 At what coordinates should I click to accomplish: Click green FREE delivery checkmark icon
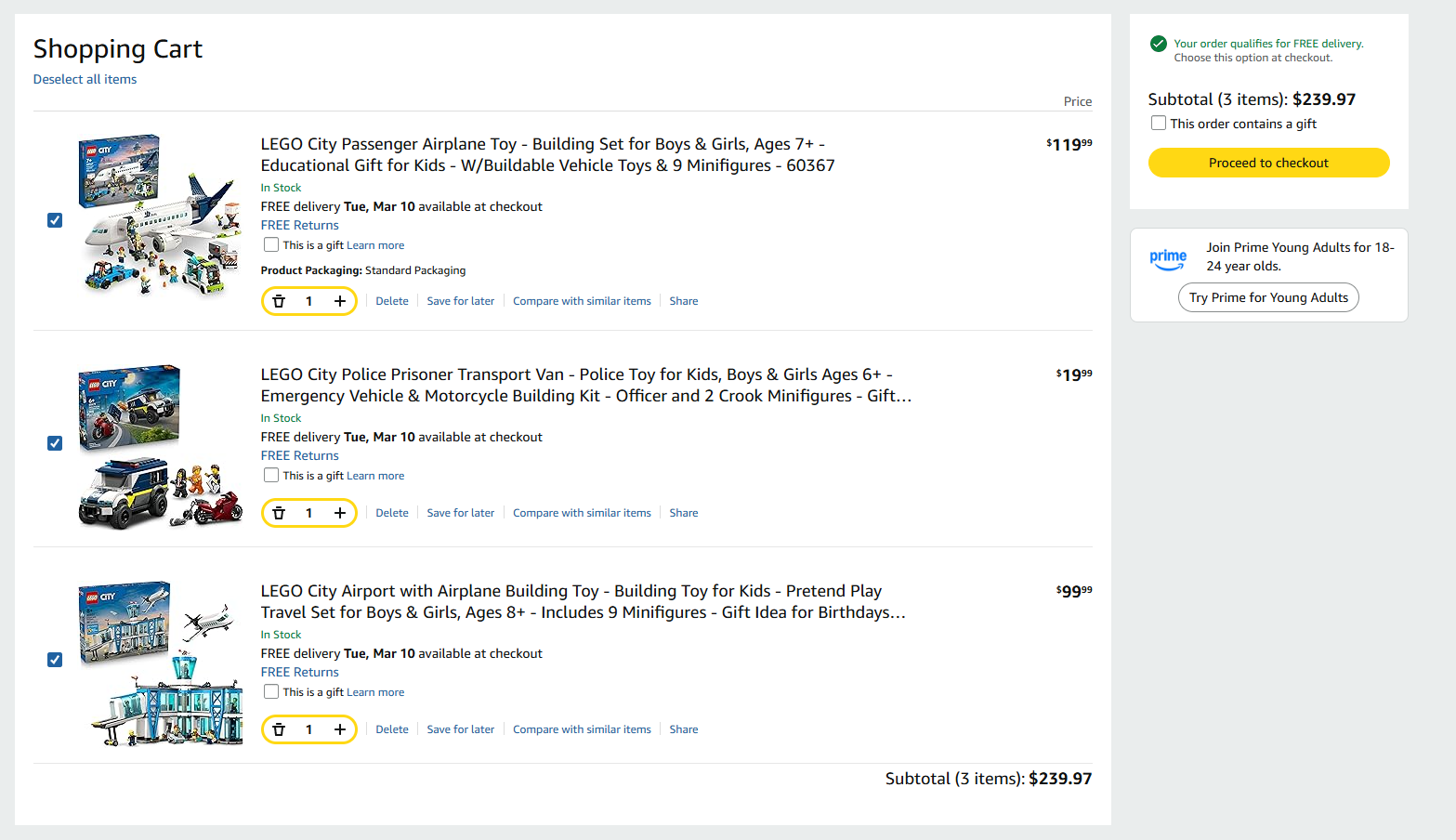(x=1159, y=44)
